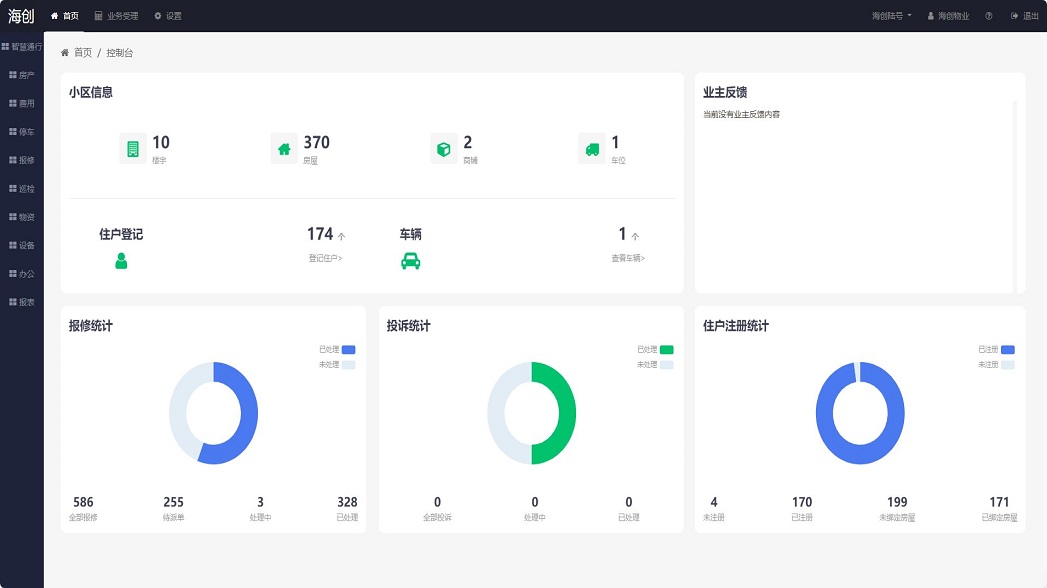1047x588 pixels.
Task: Click the green person icon under 住户登记
Action: (121, 261)
